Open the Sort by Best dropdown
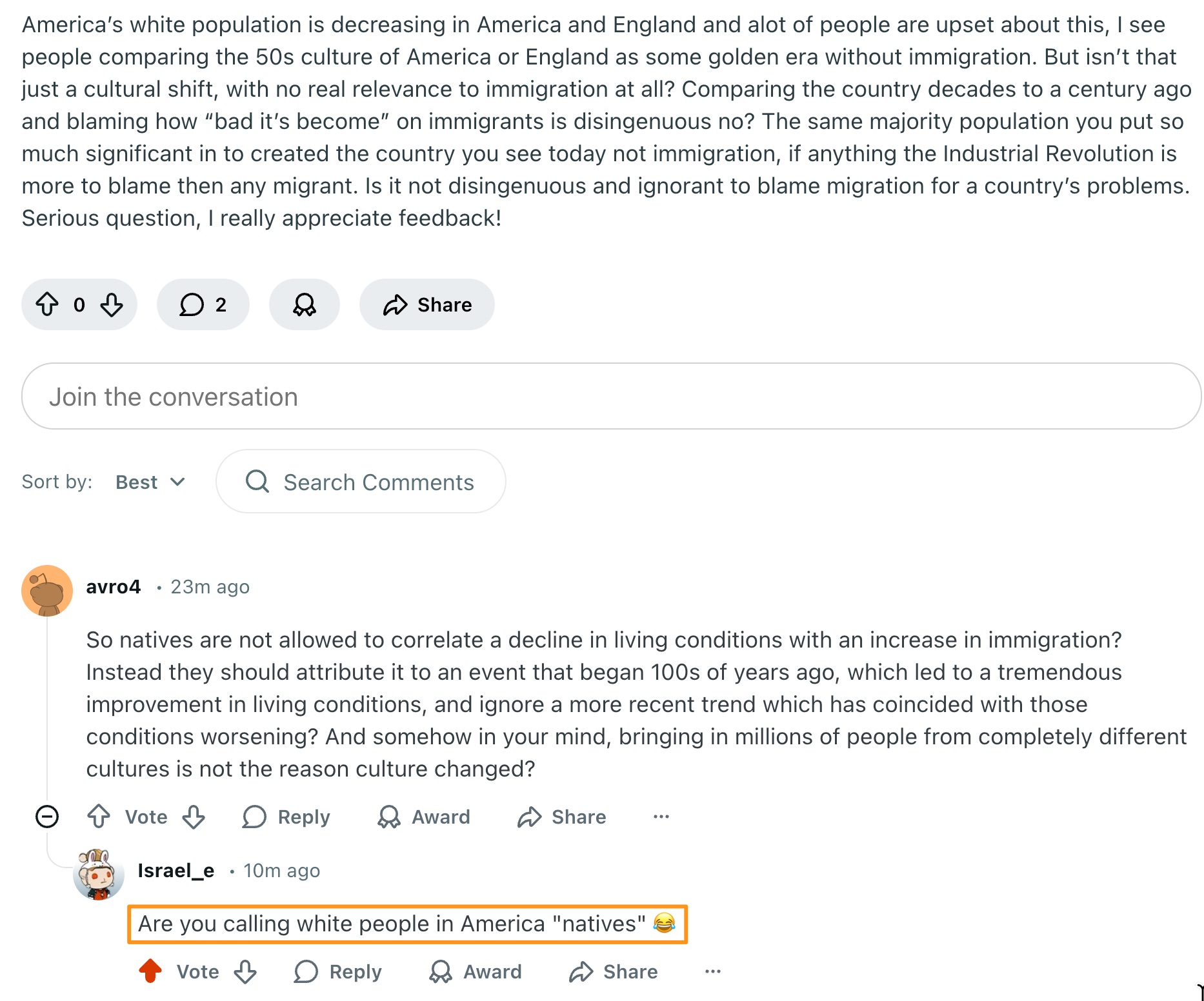The height and width of the screenshot is (1001, 1204). point(150,481)
